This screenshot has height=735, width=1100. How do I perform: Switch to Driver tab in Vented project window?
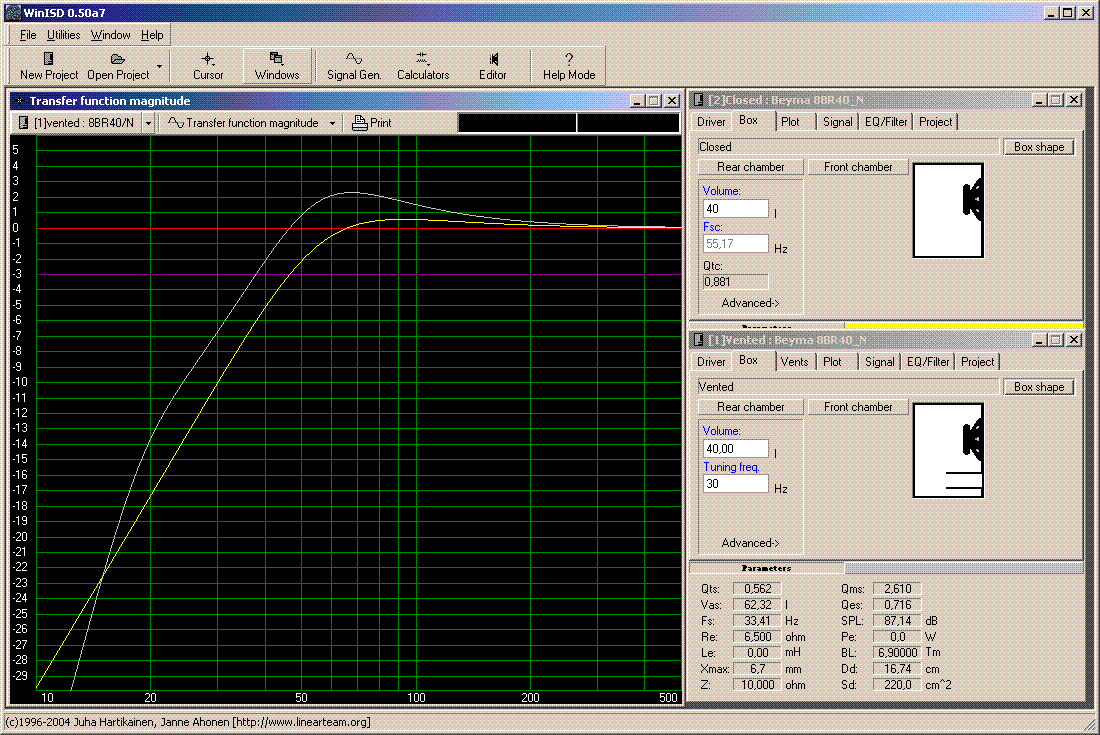[711, 362]
